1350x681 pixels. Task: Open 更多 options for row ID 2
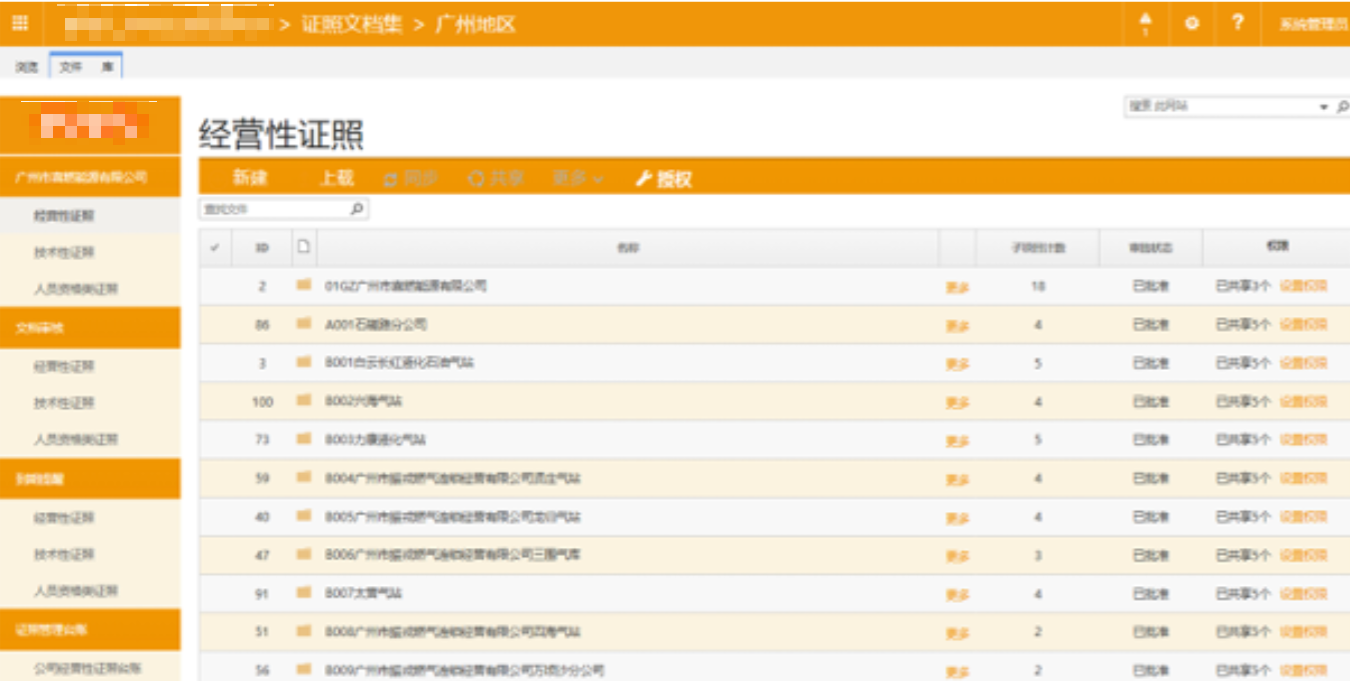957,287
